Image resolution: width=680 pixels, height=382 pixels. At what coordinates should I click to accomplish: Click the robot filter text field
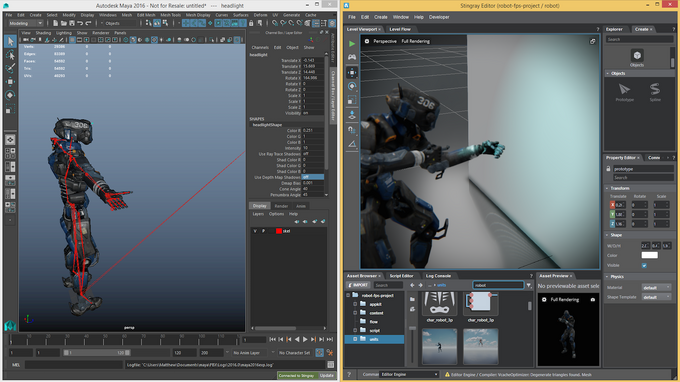498,285
